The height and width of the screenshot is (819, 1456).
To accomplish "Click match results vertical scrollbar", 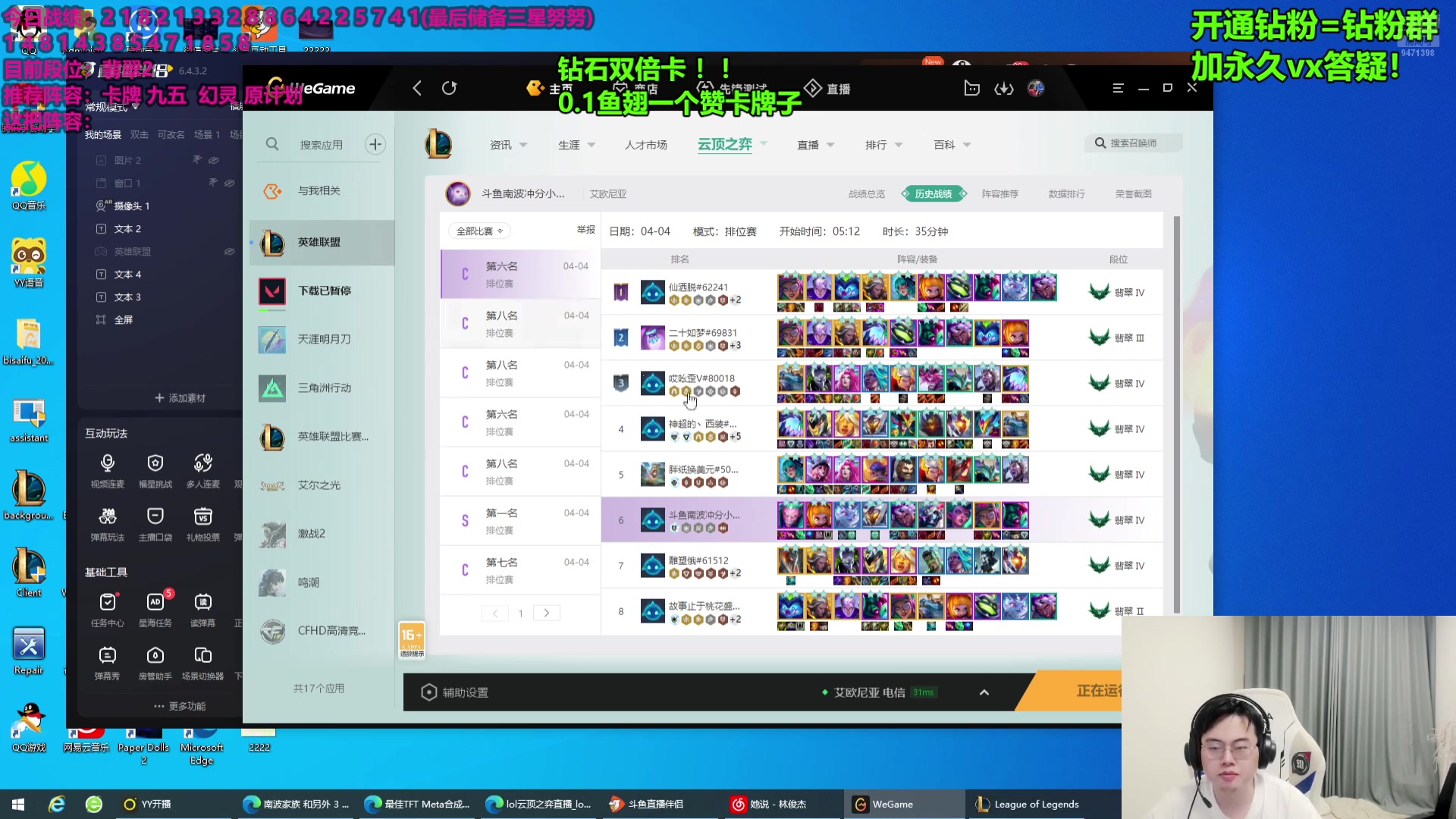I will [1177, 414].
